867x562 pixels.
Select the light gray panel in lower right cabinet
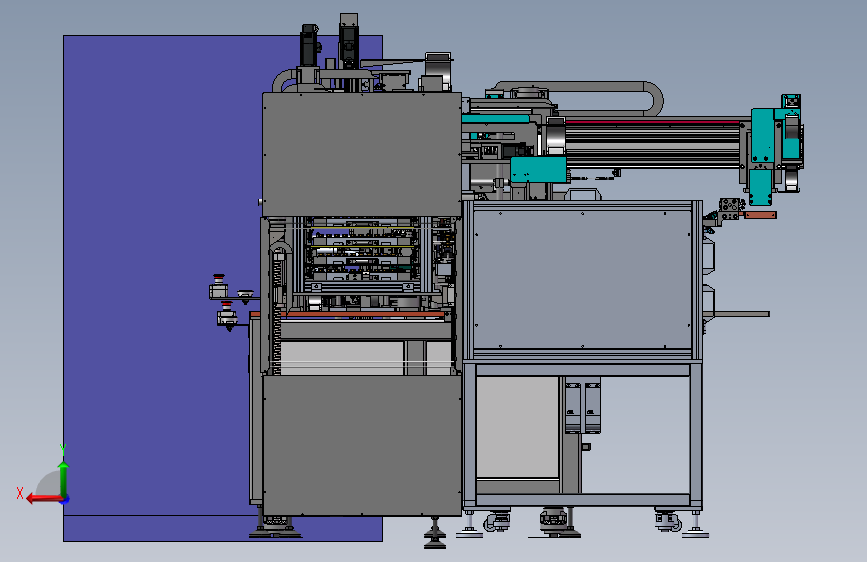(518, 427)
